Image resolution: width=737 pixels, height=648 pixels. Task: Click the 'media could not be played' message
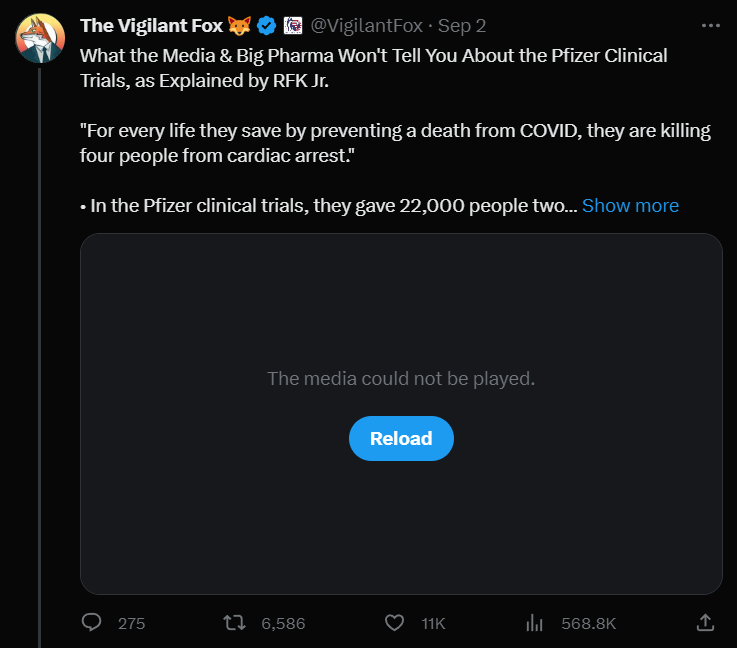click(401, 378)
